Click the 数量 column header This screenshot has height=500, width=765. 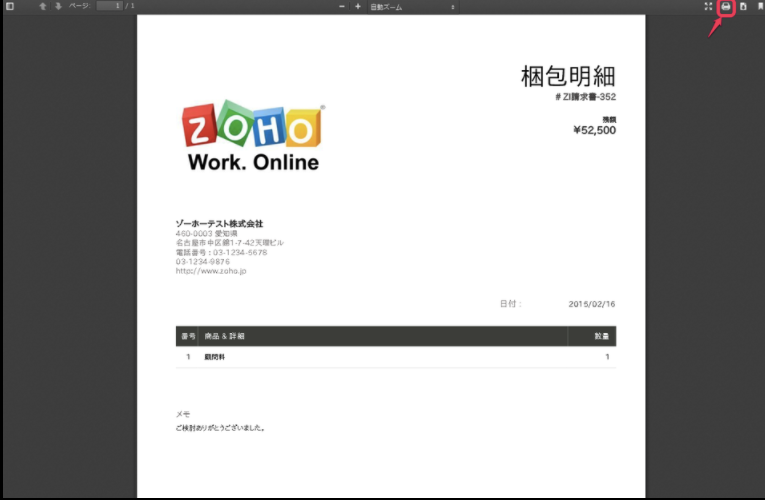click(602, 336)
